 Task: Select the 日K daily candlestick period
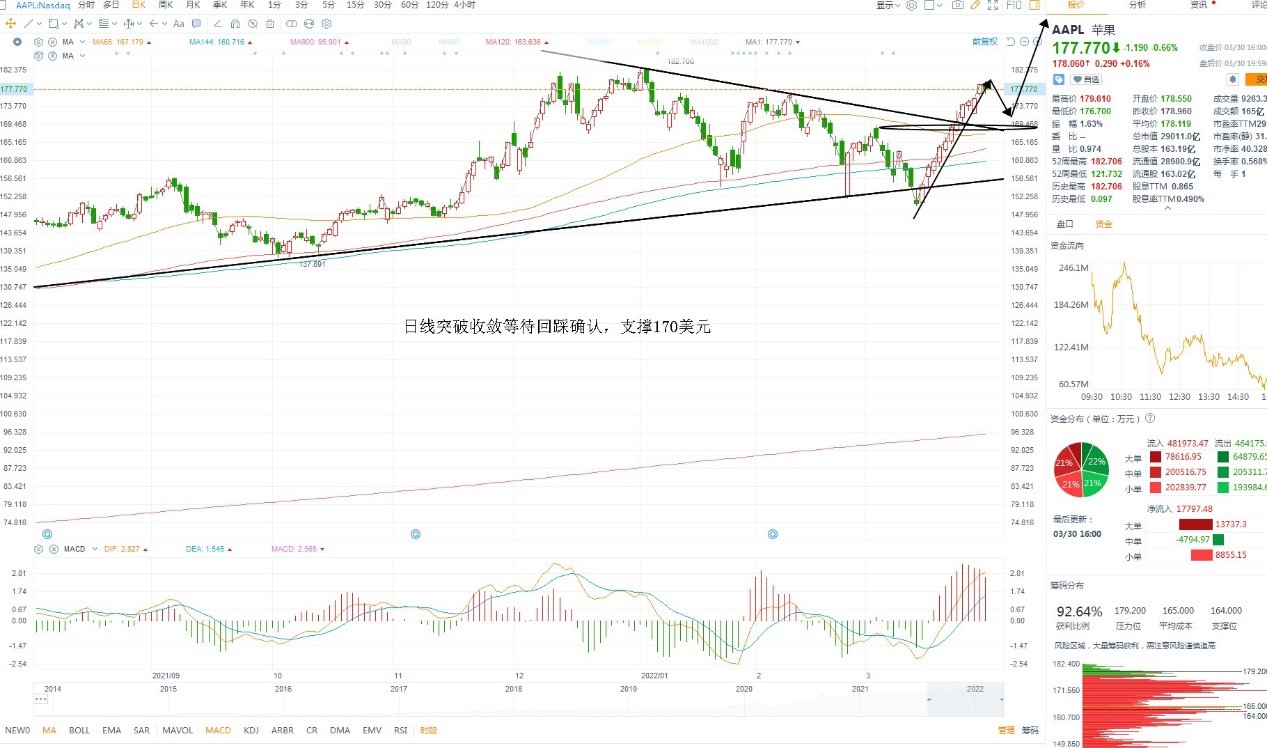click(139, 5)
